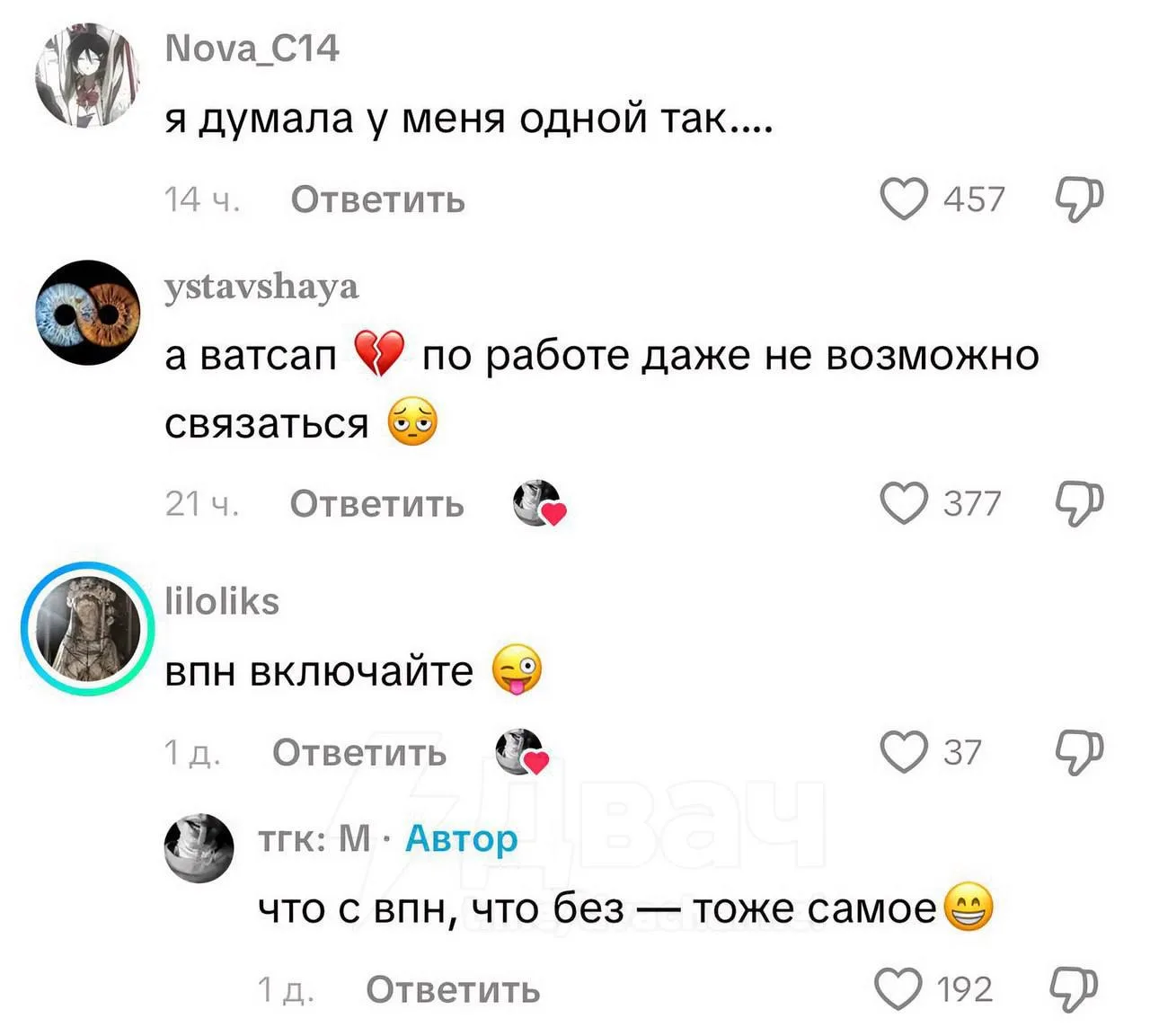Like Nova_C14's comment with the heart

click(903, 199)
